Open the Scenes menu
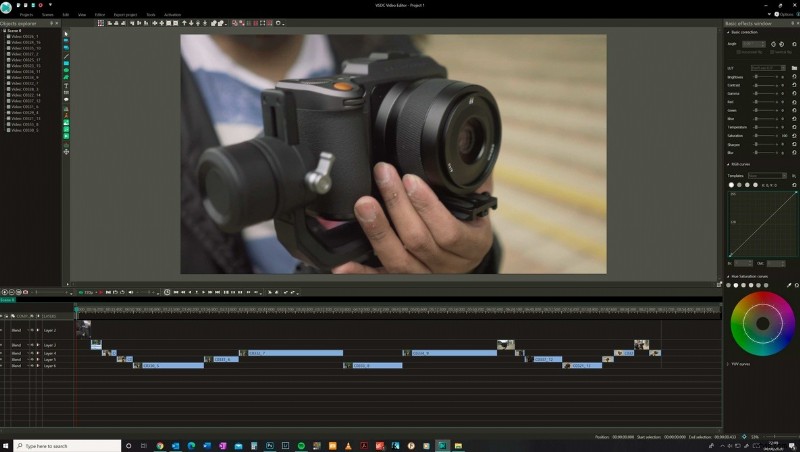Viewport: 800px width, 452px height. click(x=47, y=15)
